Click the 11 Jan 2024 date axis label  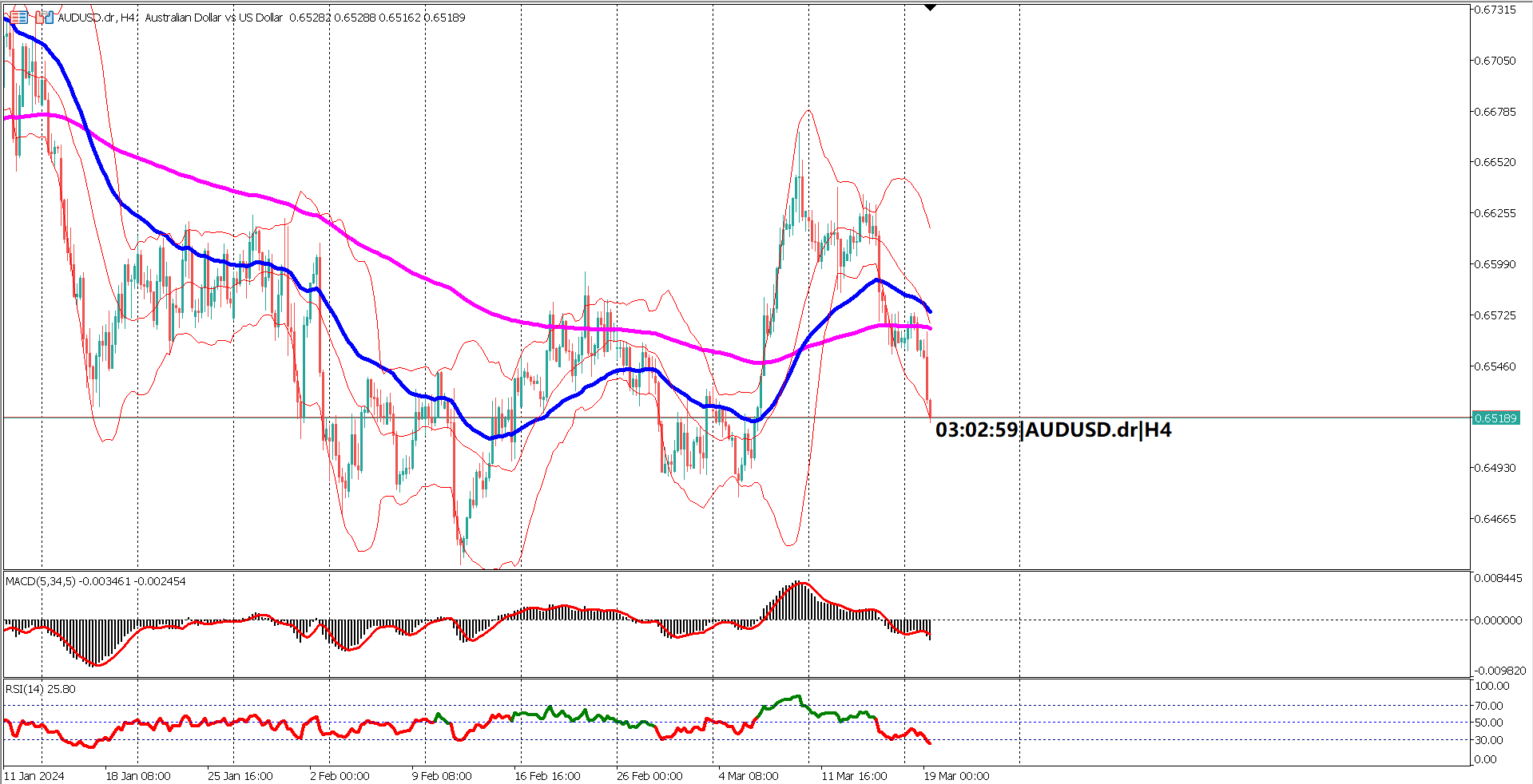35,775
